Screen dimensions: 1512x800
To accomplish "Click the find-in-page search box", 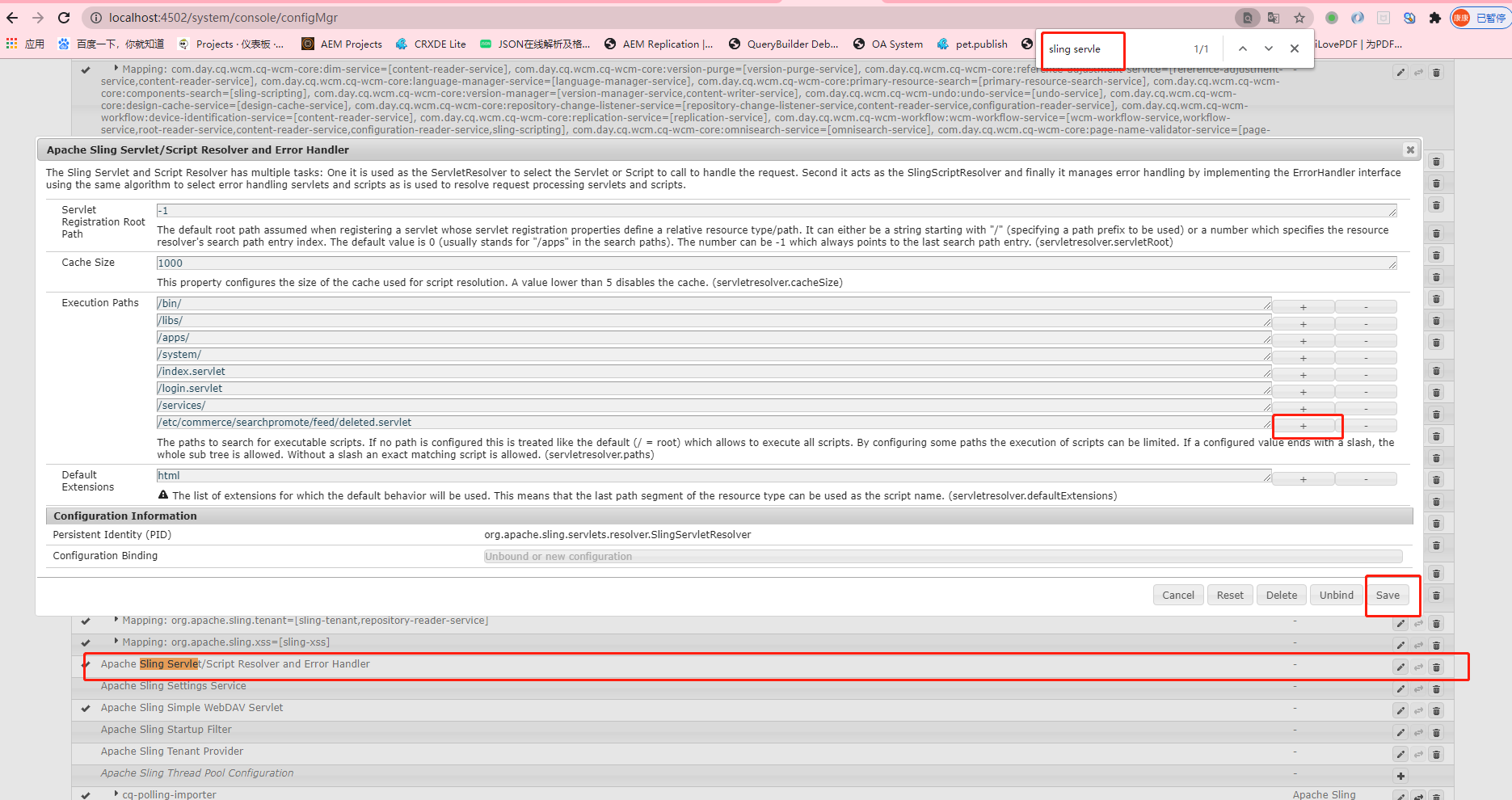I will click(x=1115, y=49).
